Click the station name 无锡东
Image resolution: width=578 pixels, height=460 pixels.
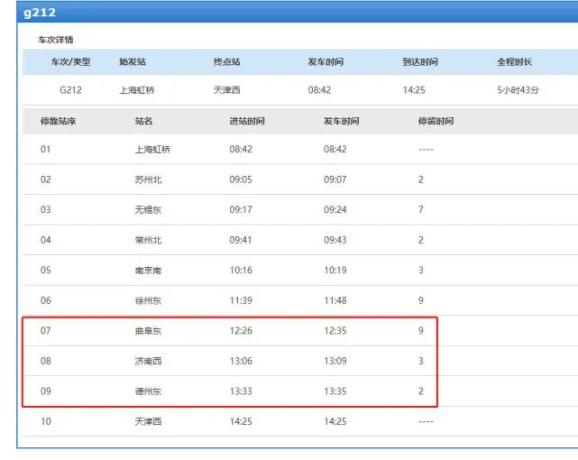pos(148,210)
